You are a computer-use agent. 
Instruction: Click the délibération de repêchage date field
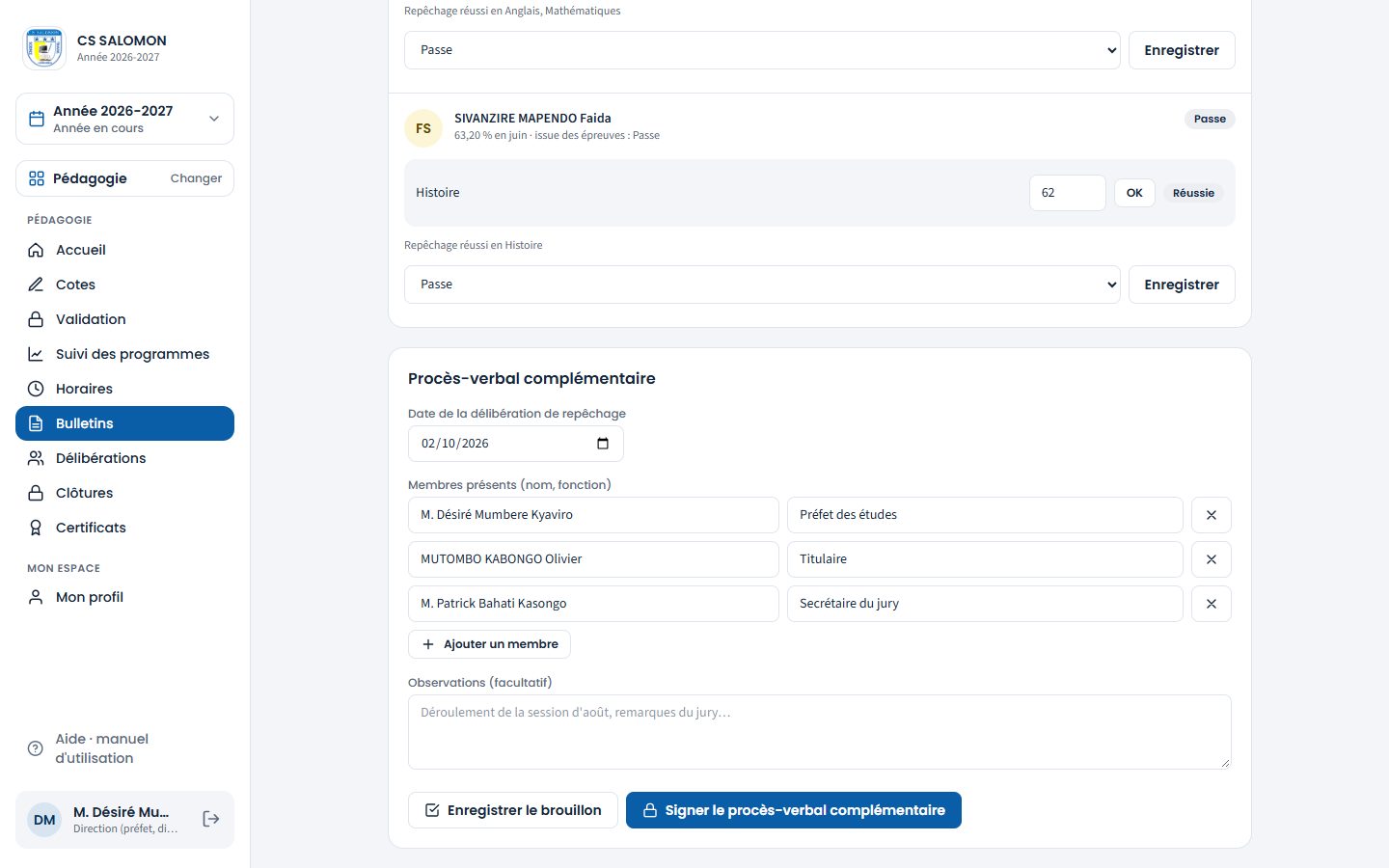coord(516,444)
